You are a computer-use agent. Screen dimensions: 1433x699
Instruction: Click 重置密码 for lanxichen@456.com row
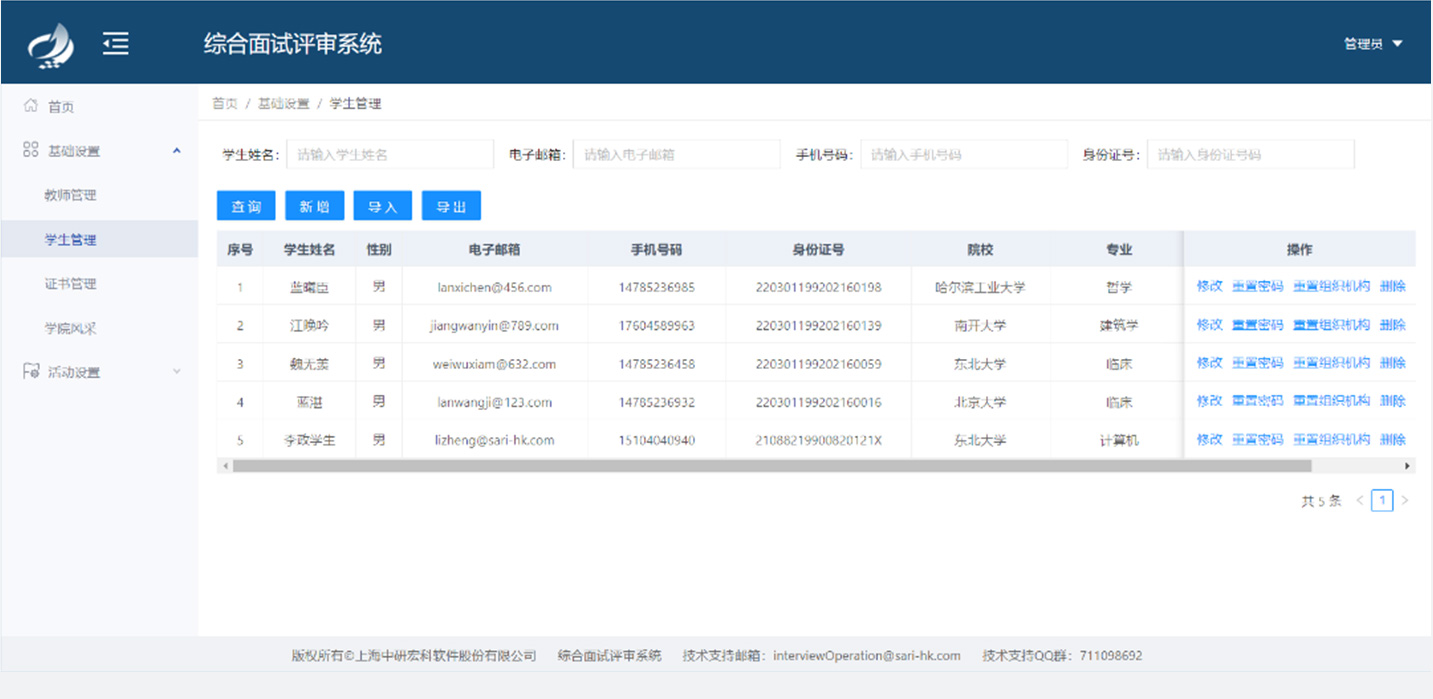pyautogui.click(x=1257, y=286)
